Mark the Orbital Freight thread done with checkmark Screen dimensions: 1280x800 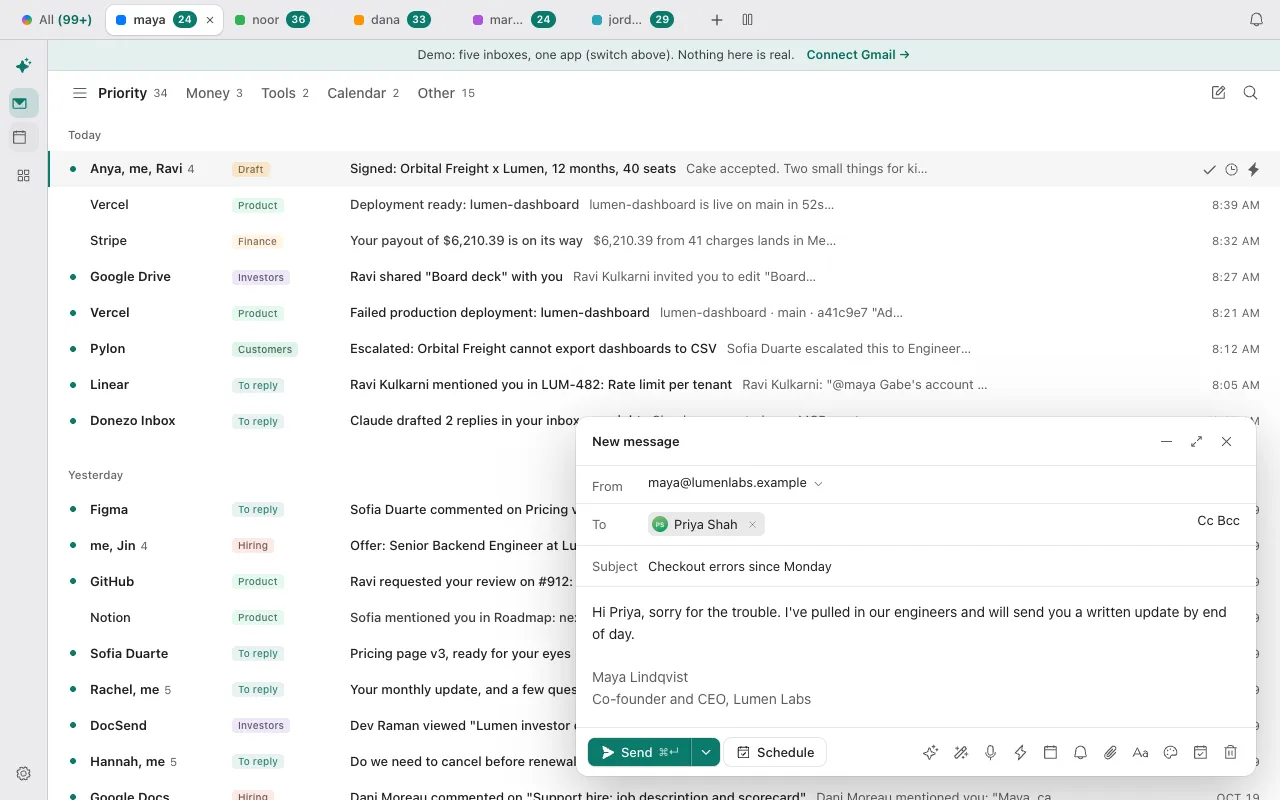click(1209, 170)
